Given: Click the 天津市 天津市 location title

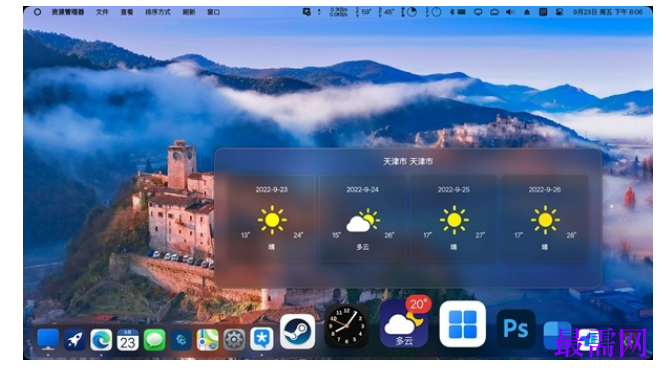Looking at the screenshot, I should tap(408, 161).
